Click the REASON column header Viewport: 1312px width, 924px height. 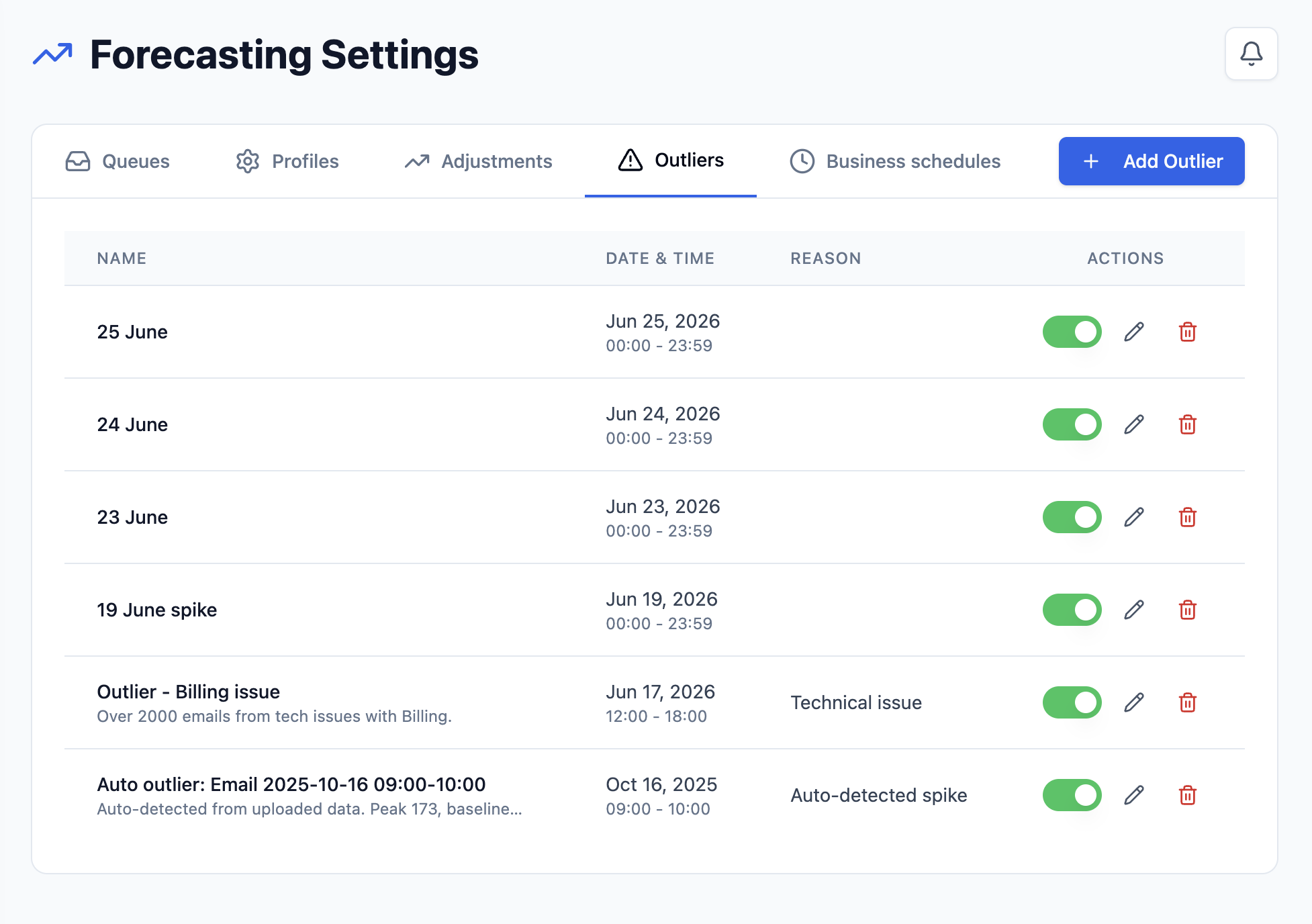826,259
